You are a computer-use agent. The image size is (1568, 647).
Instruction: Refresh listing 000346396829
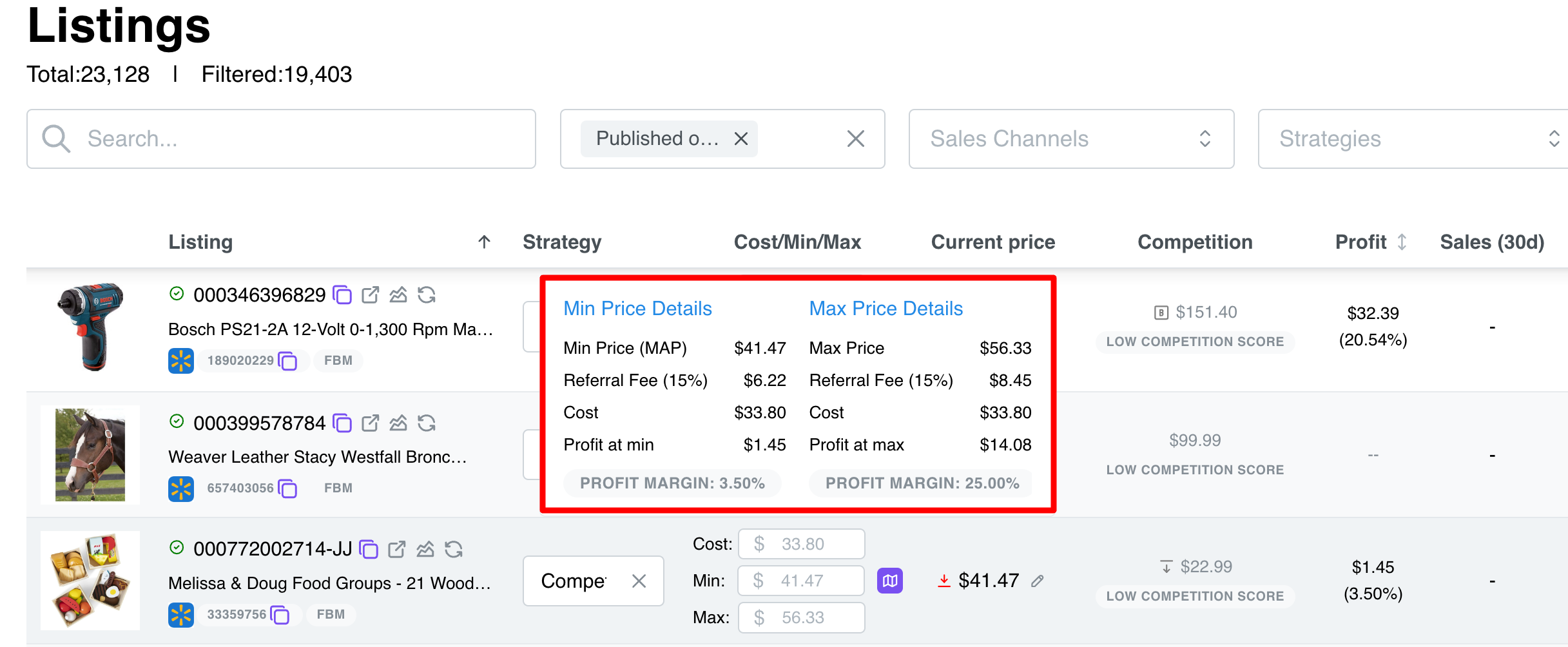427,295
